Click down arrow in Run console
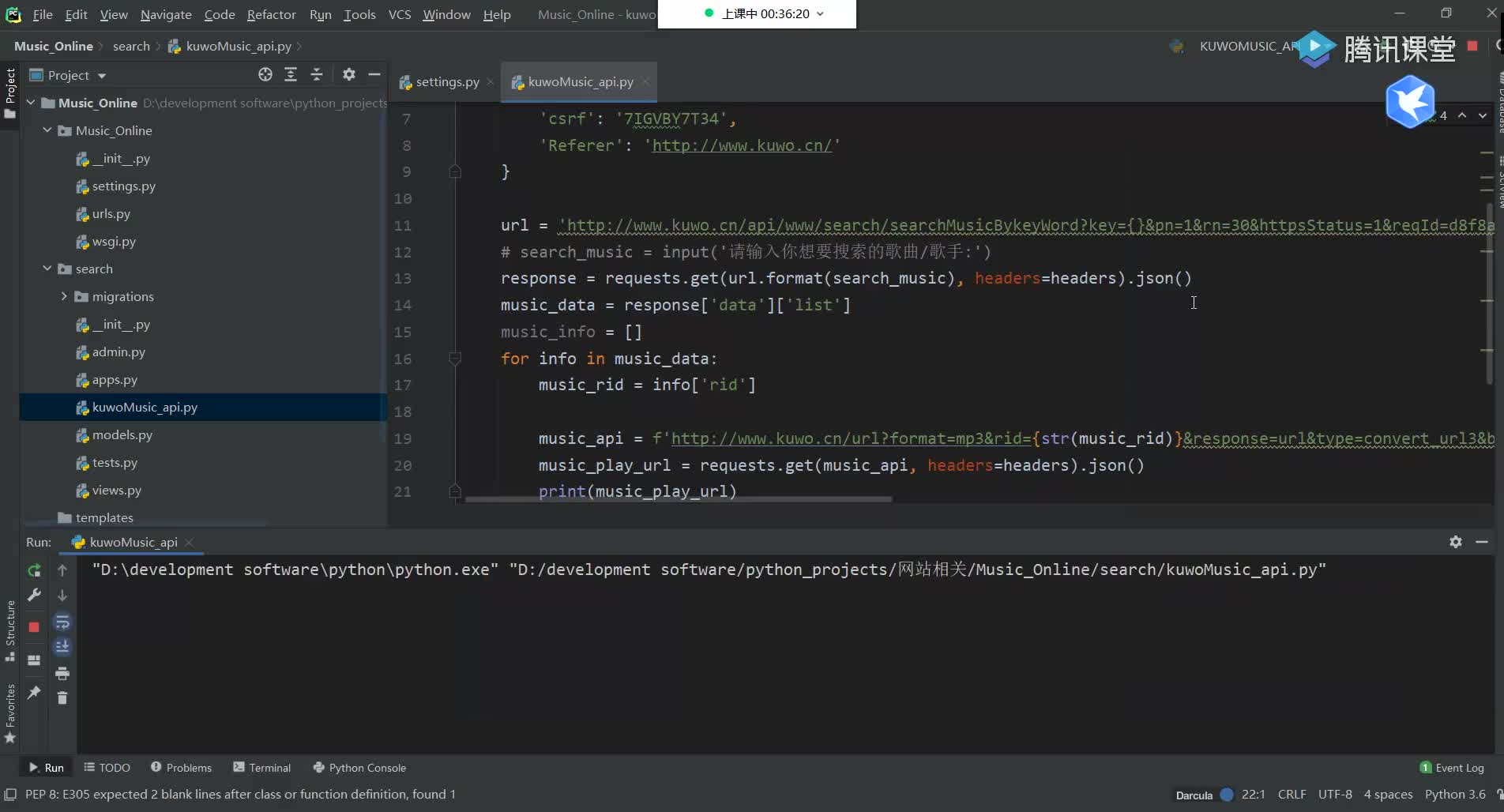 coord(62,596)
